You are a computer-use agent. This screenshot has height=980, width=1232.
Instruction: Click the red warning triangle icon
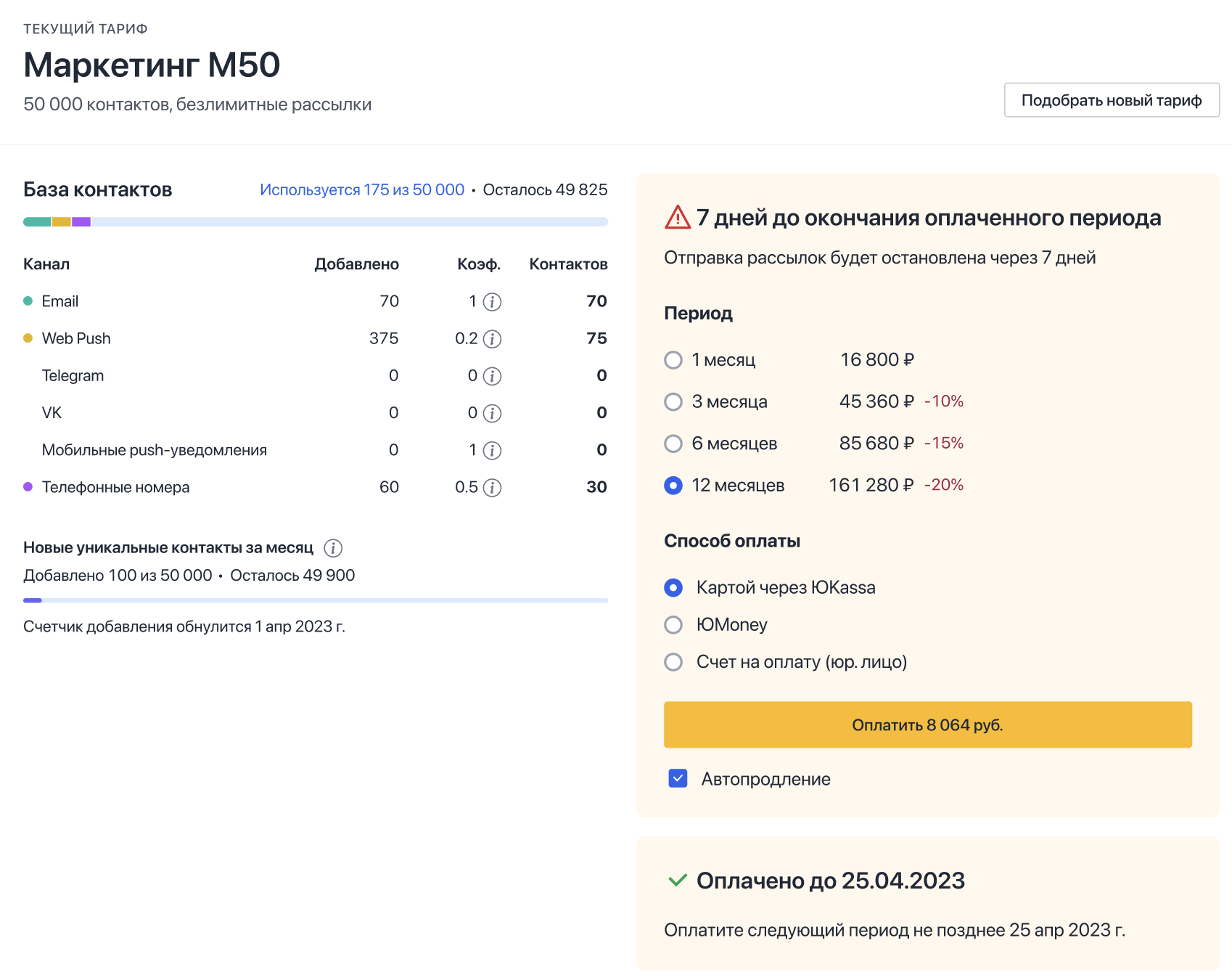click(x=677, y=217)
